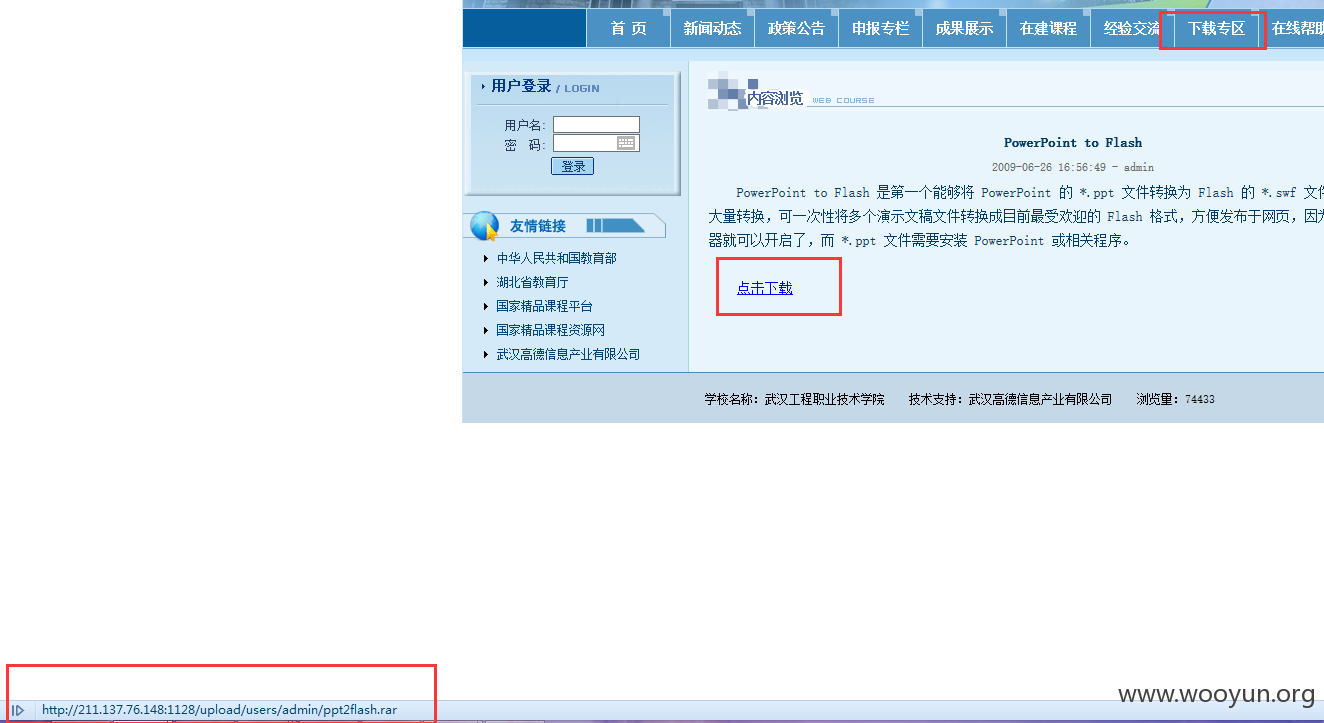Click the 浏览量：74433 footer counter

(x=1175, y=399)
